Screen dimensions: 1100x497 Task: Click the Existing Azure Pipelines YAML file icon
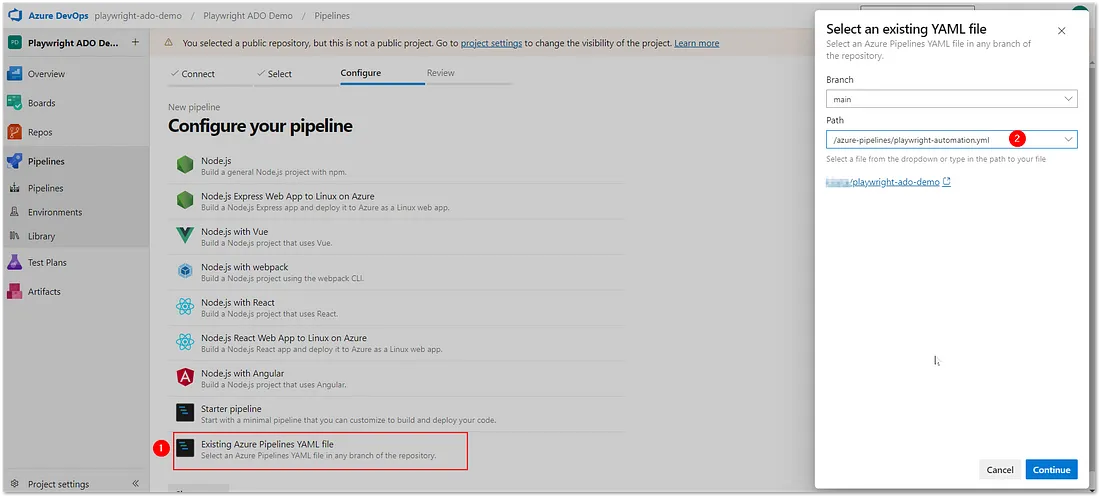[x=185, y=448]
